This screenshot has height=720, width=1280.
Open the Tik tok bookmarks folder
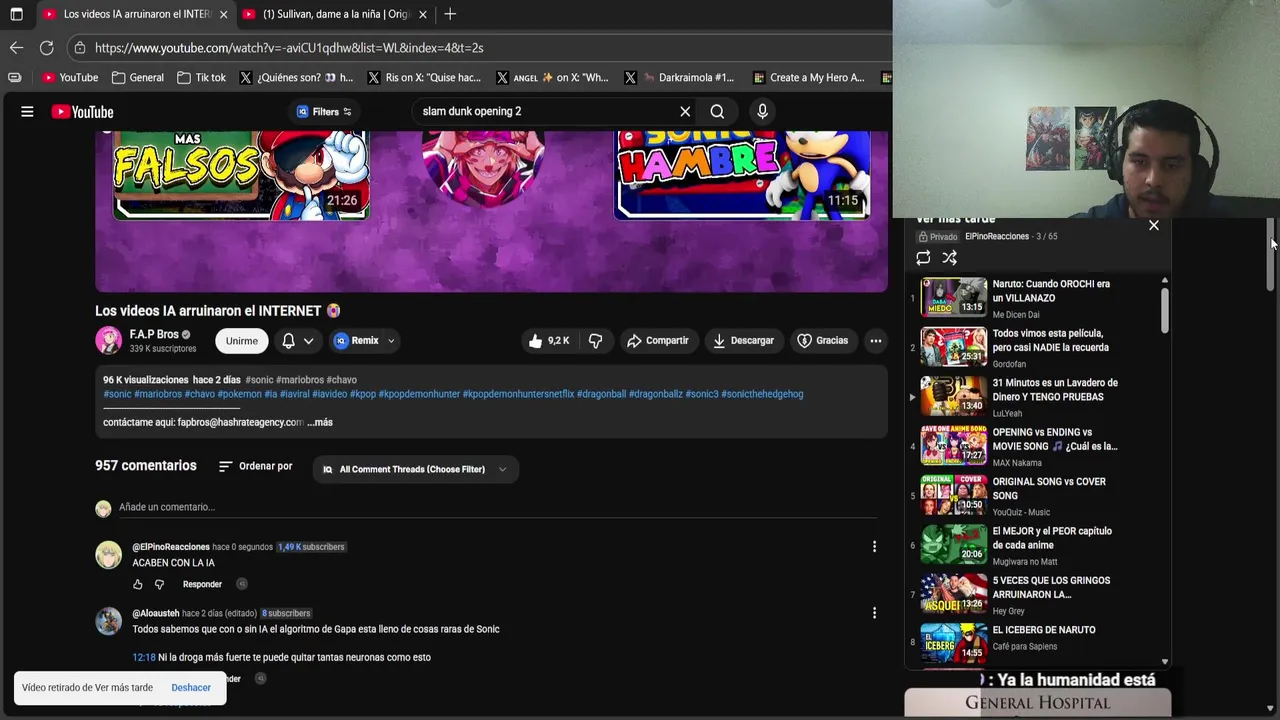(201, 77)
